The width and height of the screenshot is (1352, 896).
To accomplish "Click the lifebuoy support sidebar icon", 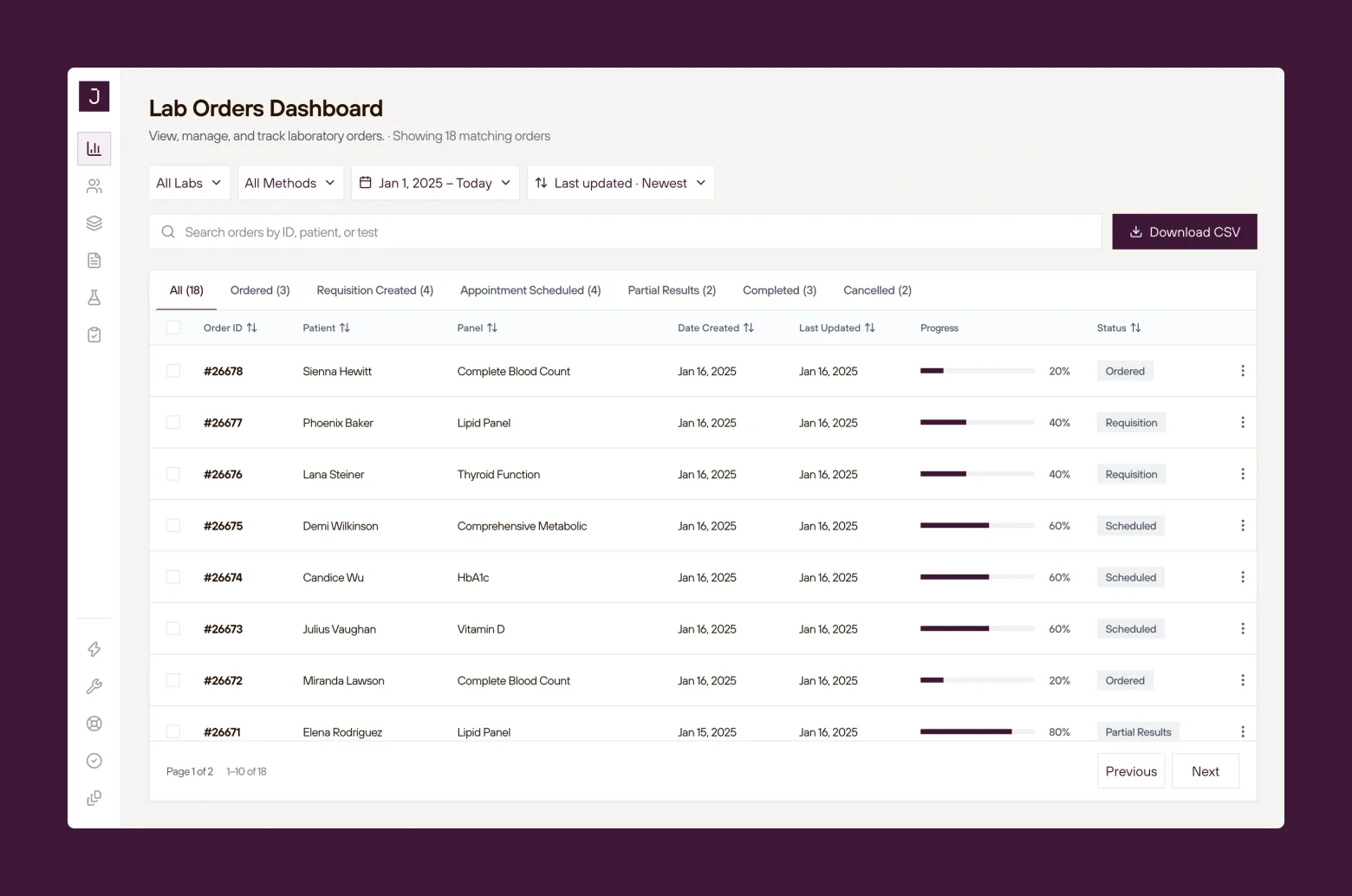I will click(x=94, y=724).
